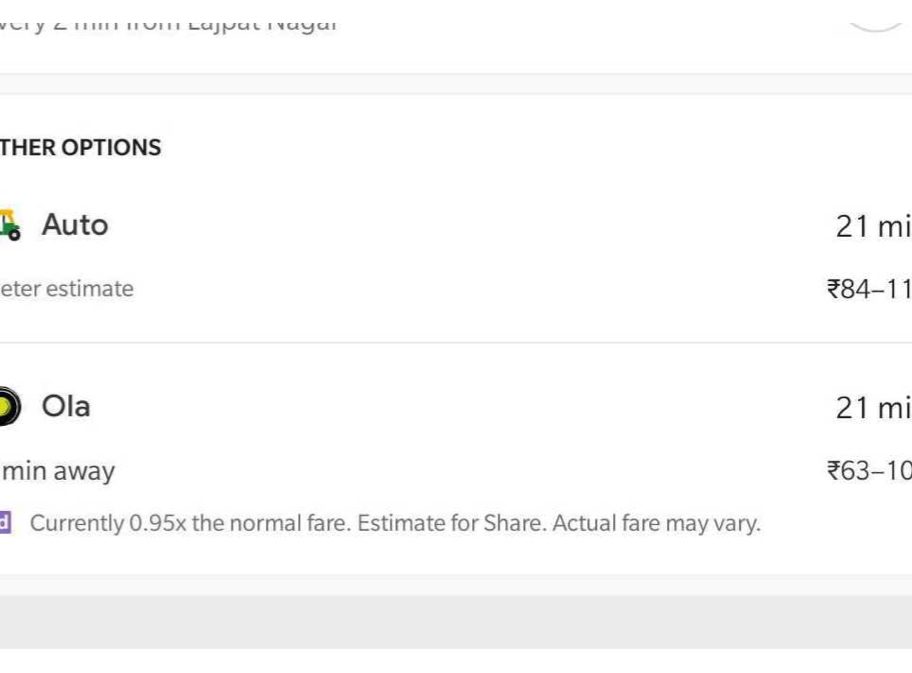The height and width of the screenshot is (673, 912).
Task: Open Ola's 21 min trip duration
Action: click(x=872, y=408)
